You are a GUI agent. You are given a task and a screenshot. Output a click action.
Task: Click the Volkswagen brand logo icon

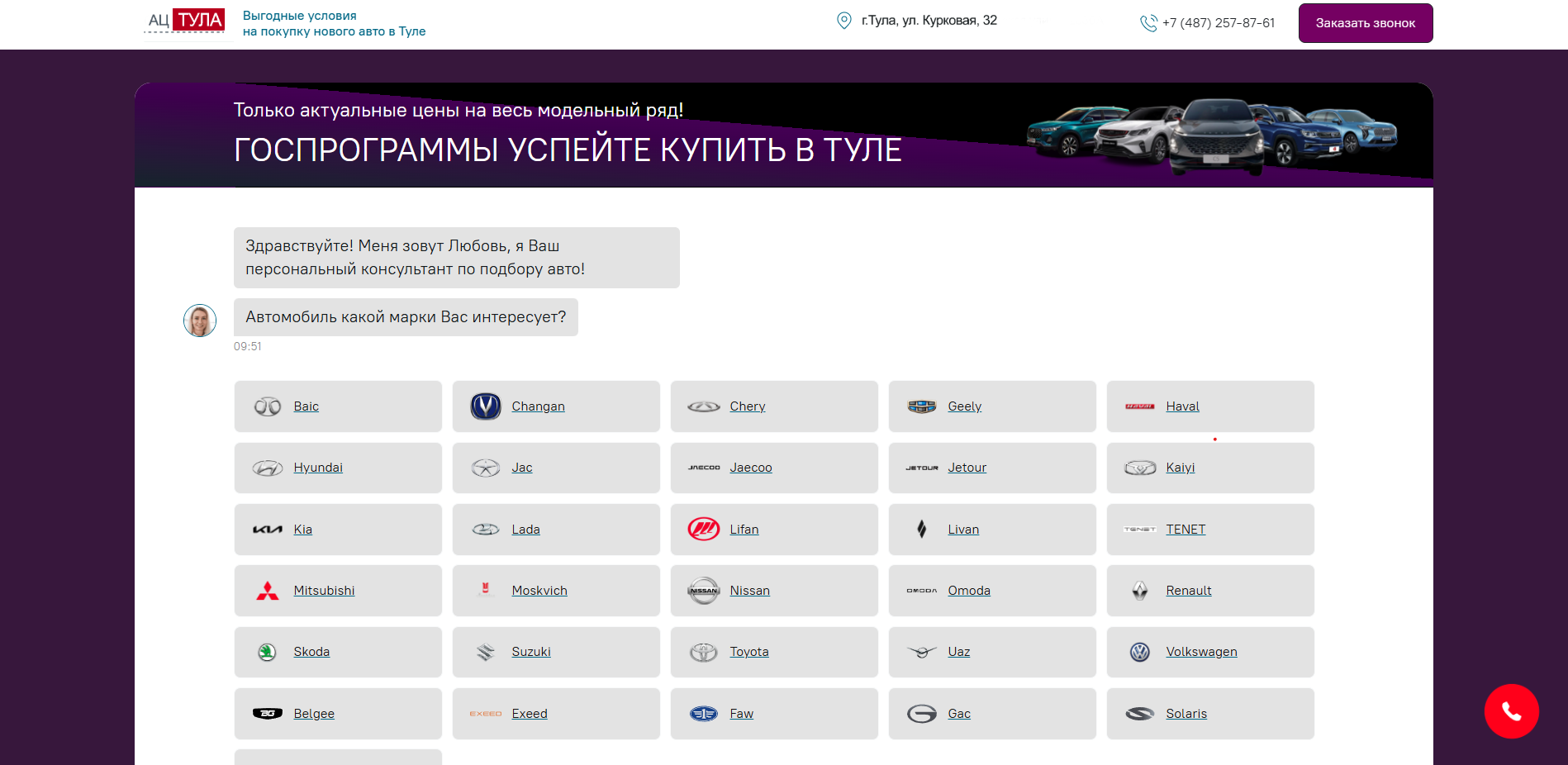point(1140,653)
